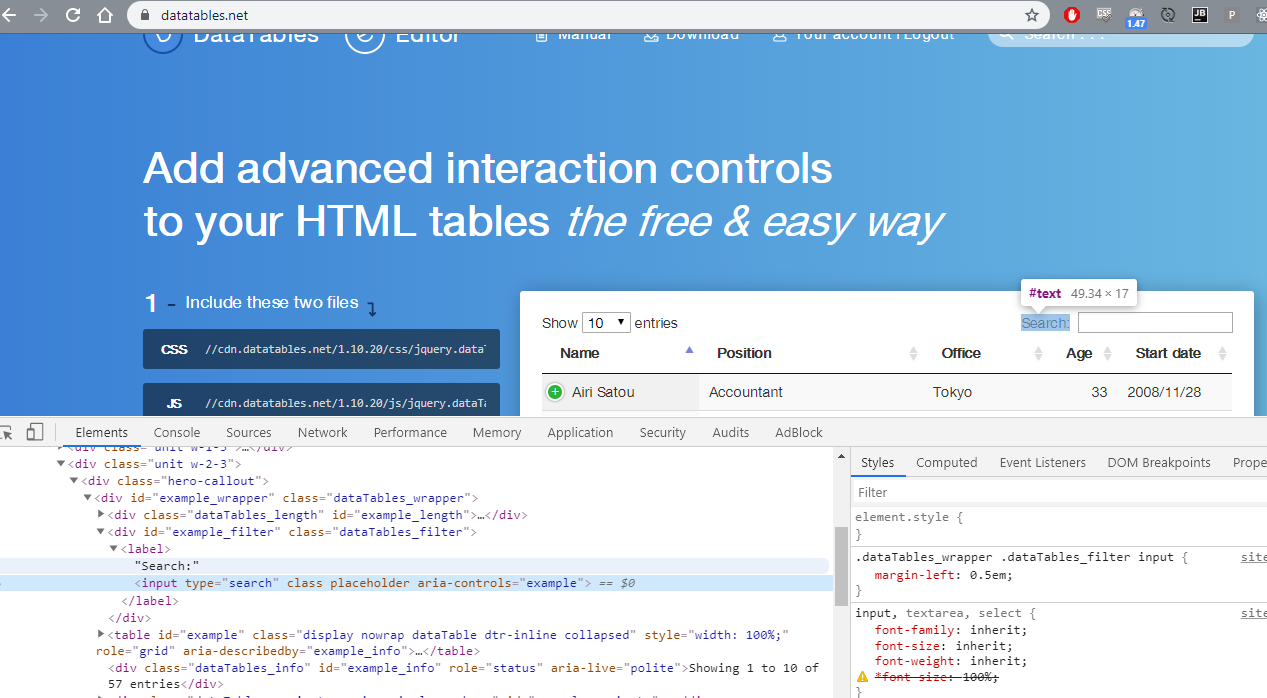Open the React atom extension icon
The image size is (1267, 698).
click(1260, 15)
